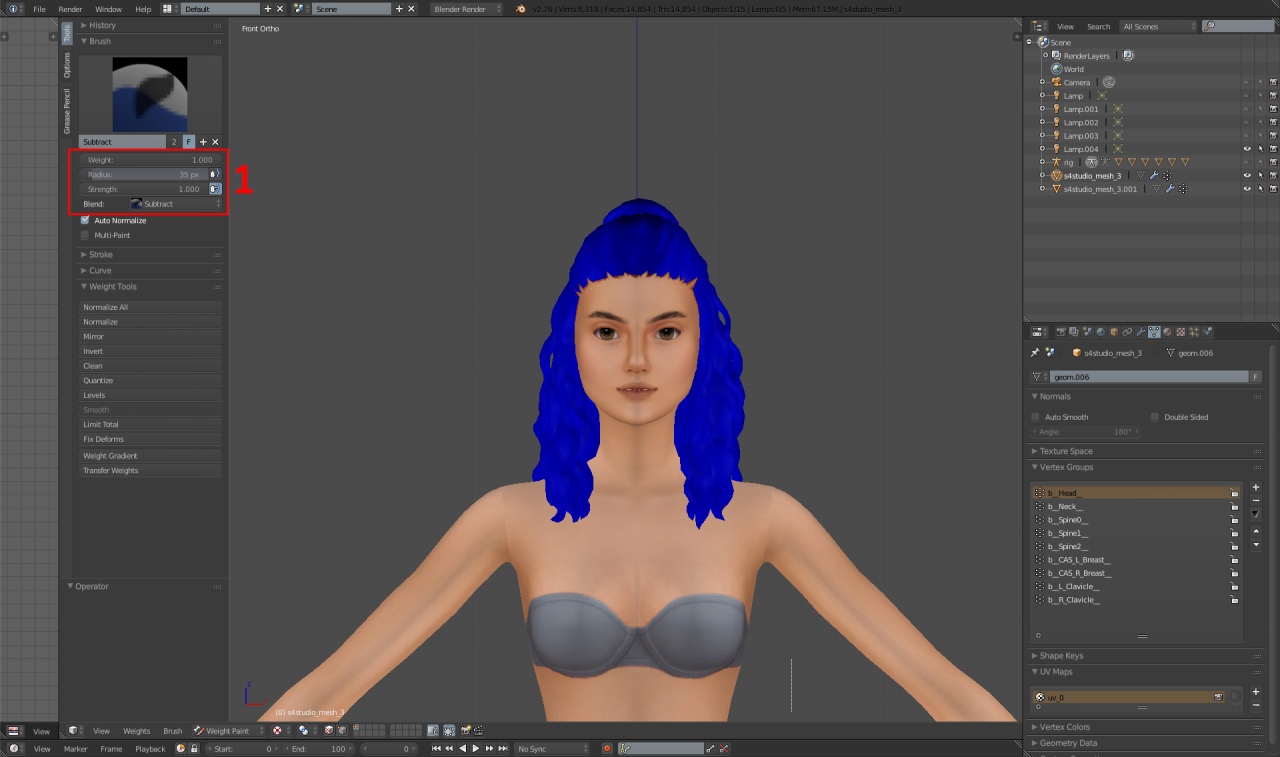Click the Weight Gradient button
Viewport: 1280px width, 757px height.
click(150, 455)
